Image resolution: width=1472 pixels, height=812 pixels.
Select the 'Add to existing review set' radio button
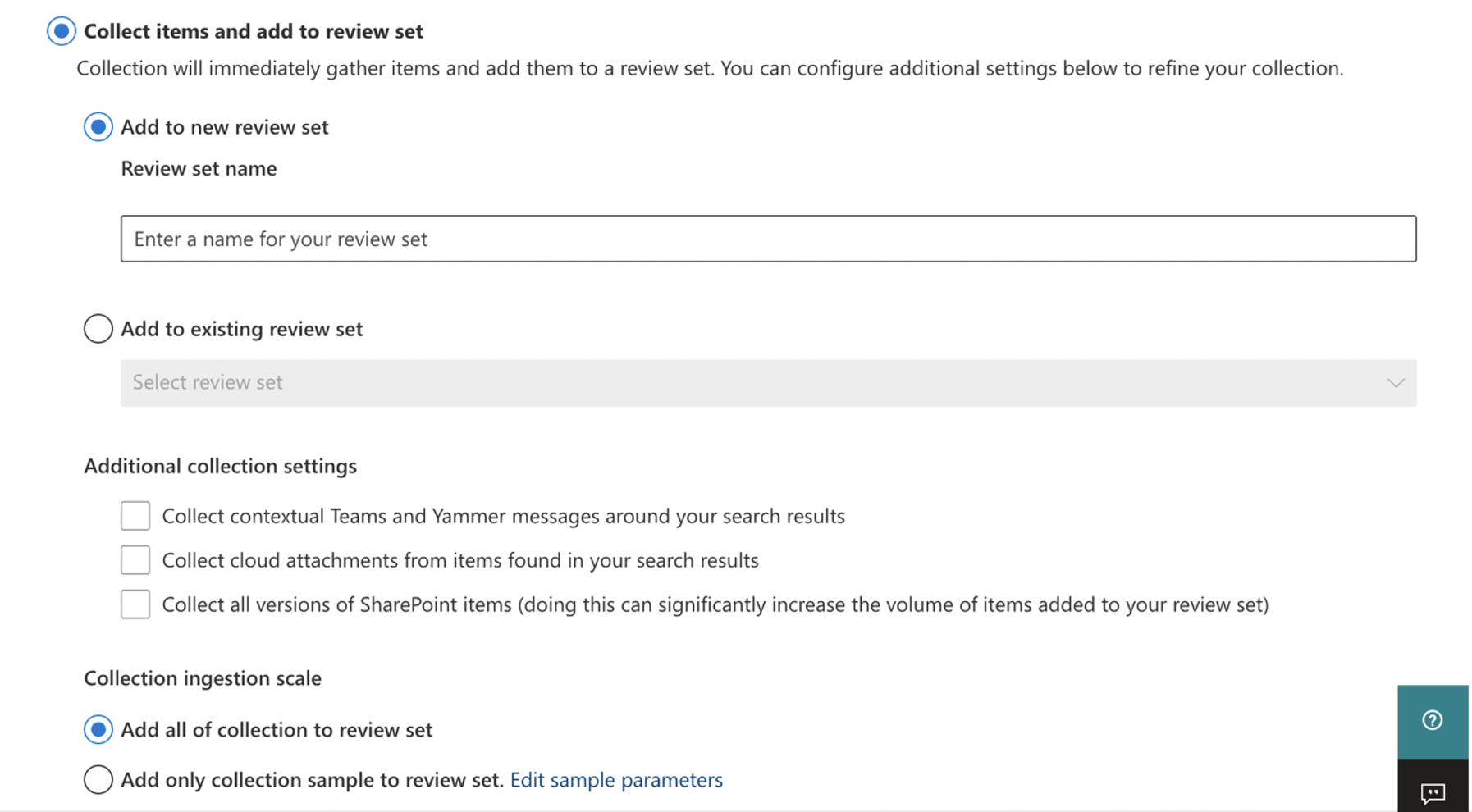(x=98, y=329)
